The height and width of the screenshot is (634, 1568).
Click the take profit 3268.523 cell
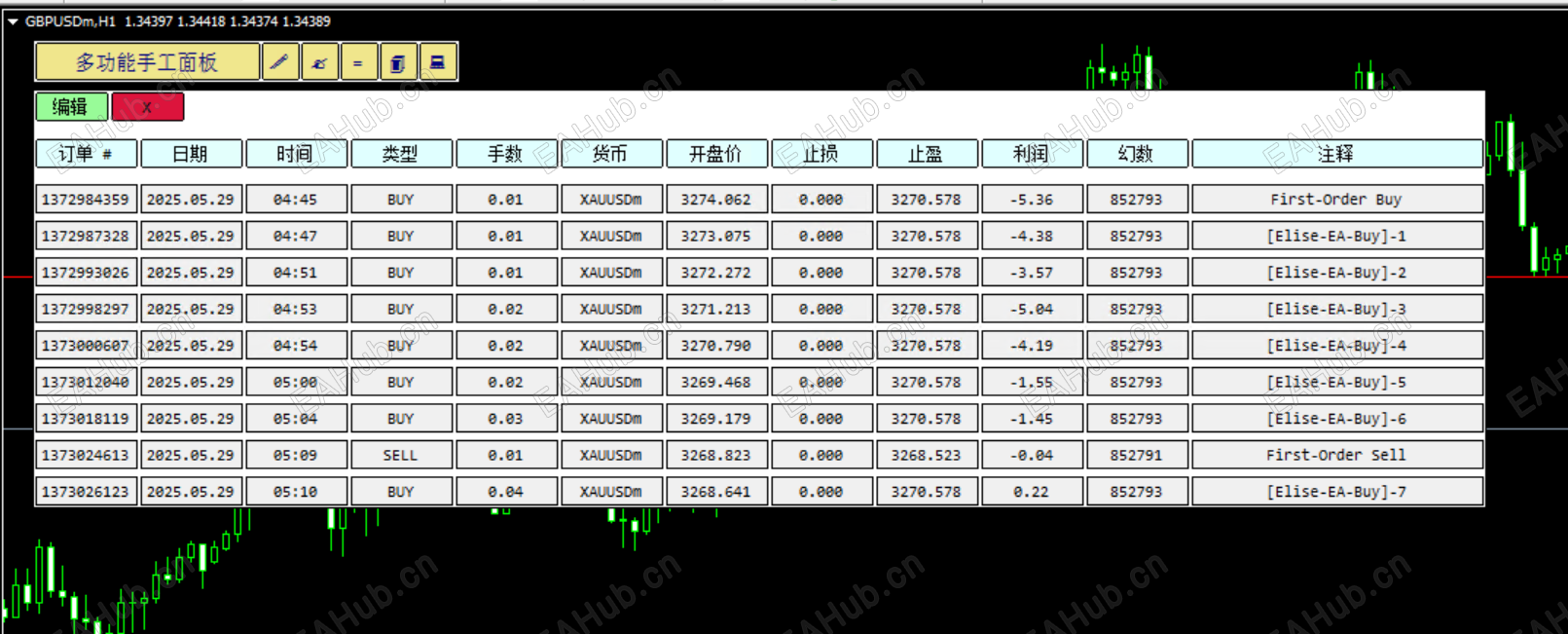click(927, 455)
